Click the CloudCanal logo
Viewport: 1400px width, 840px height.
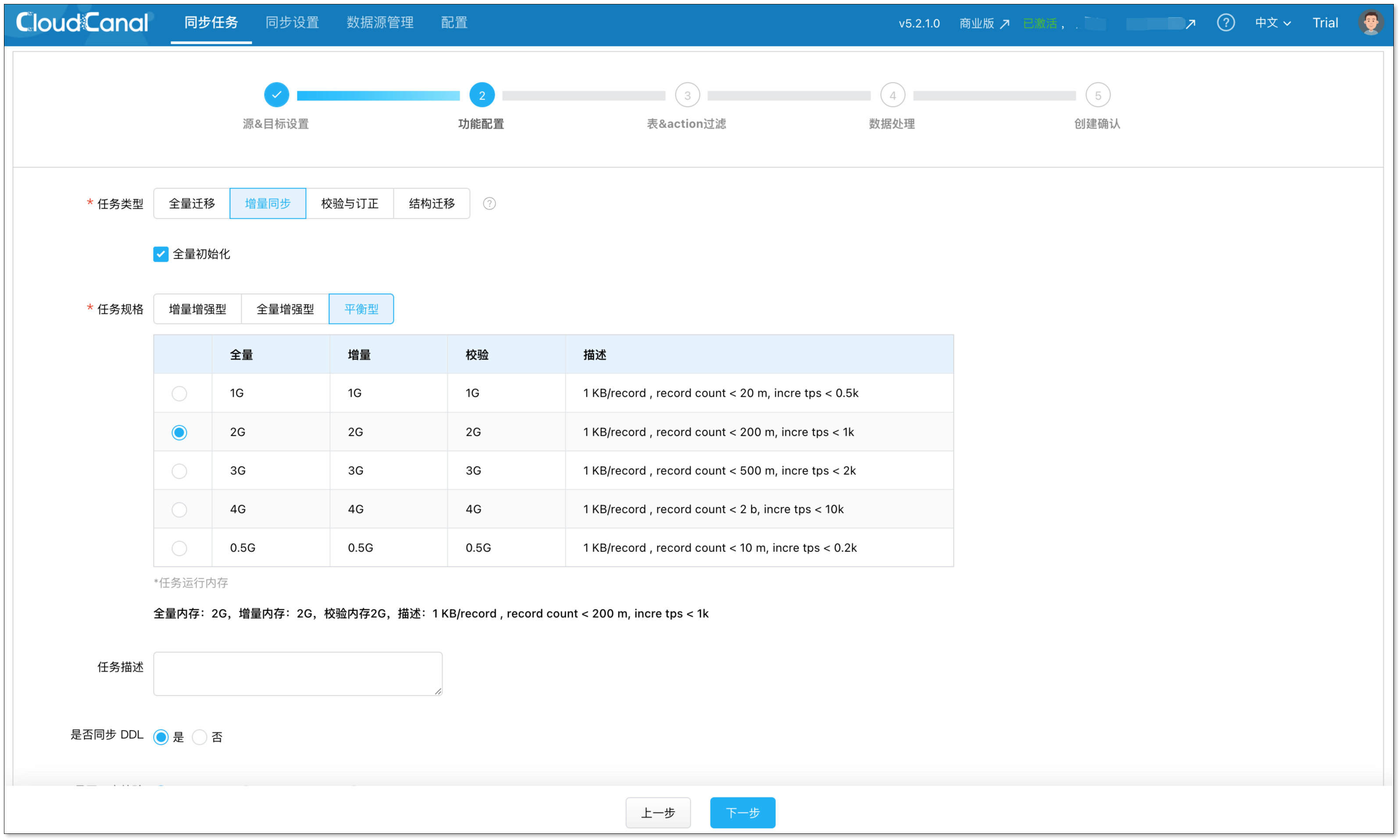(x=81, y=22)
